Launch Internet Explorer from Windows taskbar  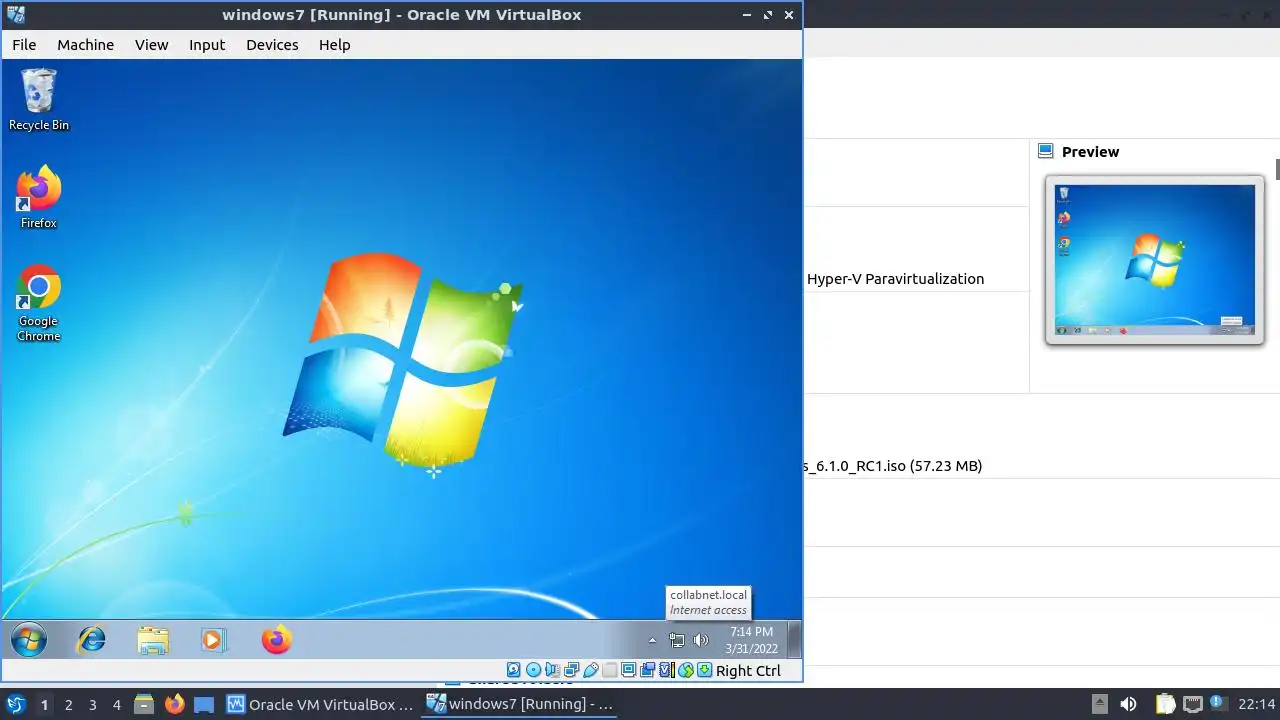pyautogui.click(x=91, y=639)
